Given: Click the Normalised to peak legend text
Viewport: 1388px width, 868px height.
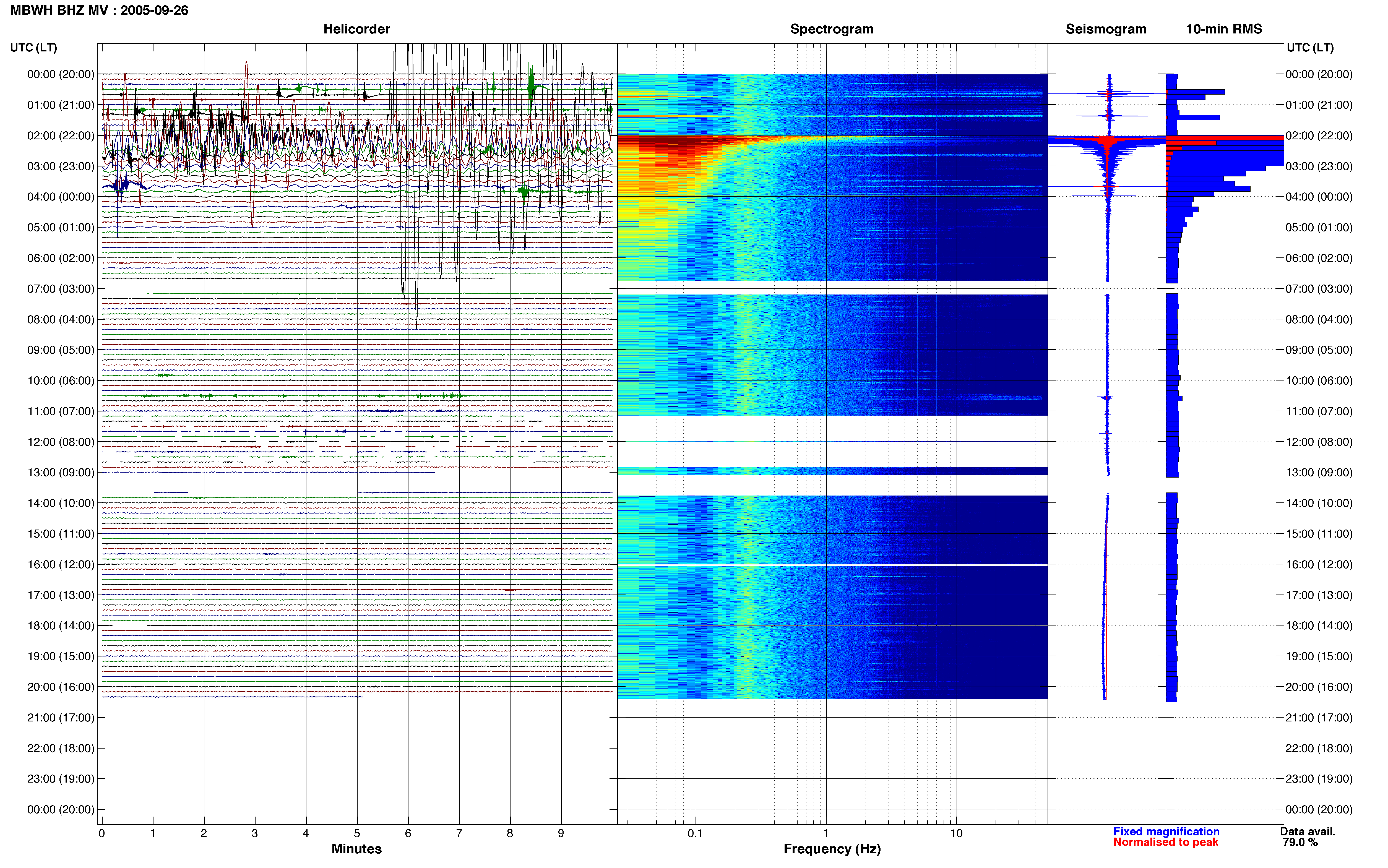Looking at the screenshot, I should (1165, 842).
